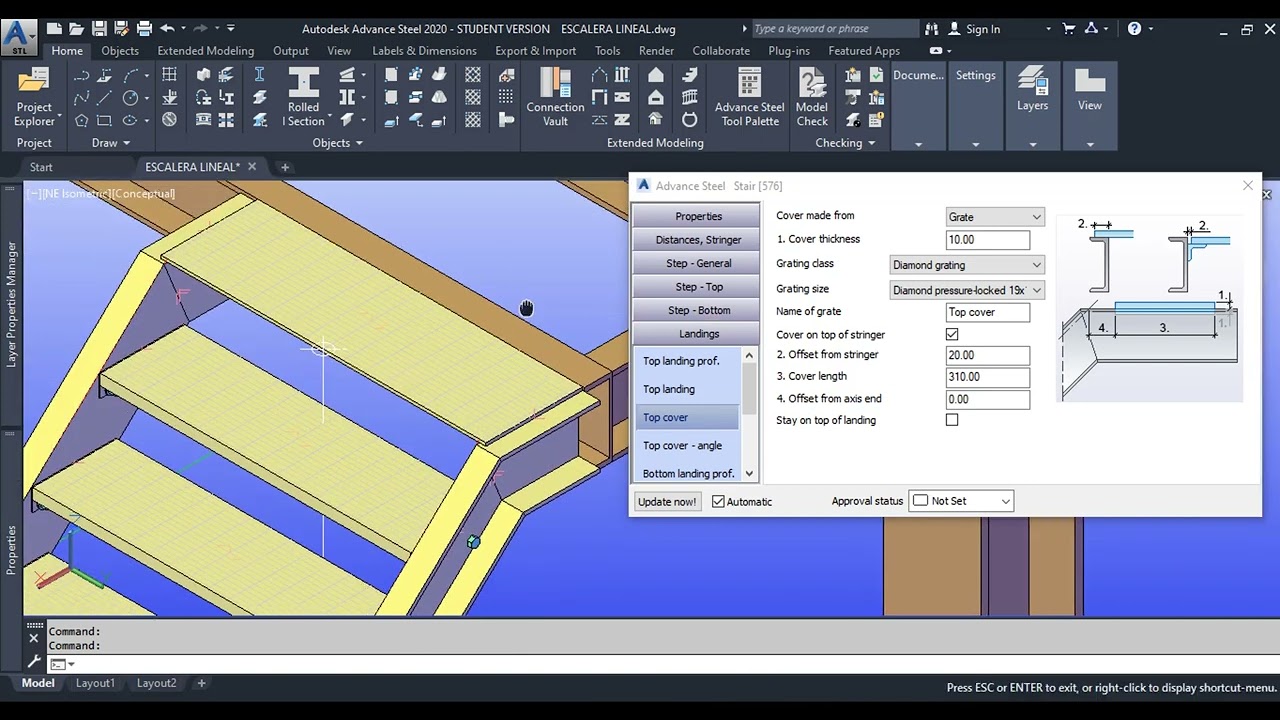Open the Cover made from dropdown

click(x=995, y=217)
